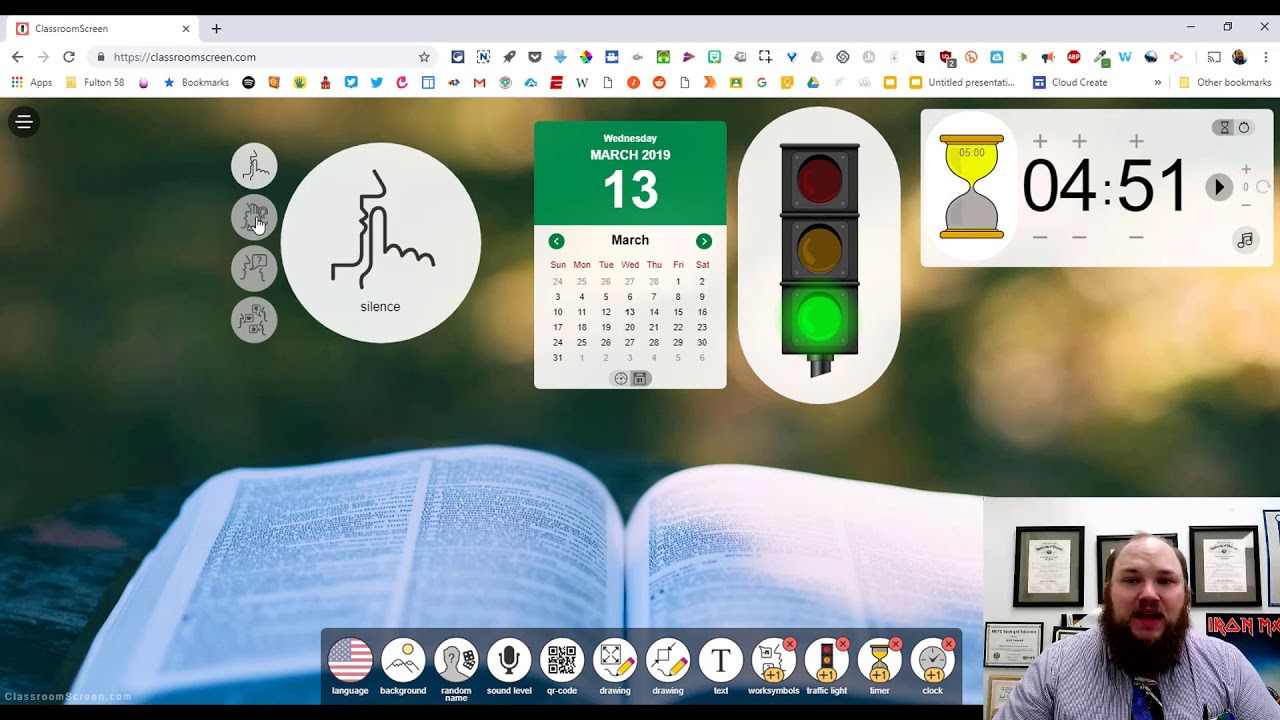Choose the timer alarm sound music icon
Viewport: 1280px width, 720px height.
pos(1245,240)
